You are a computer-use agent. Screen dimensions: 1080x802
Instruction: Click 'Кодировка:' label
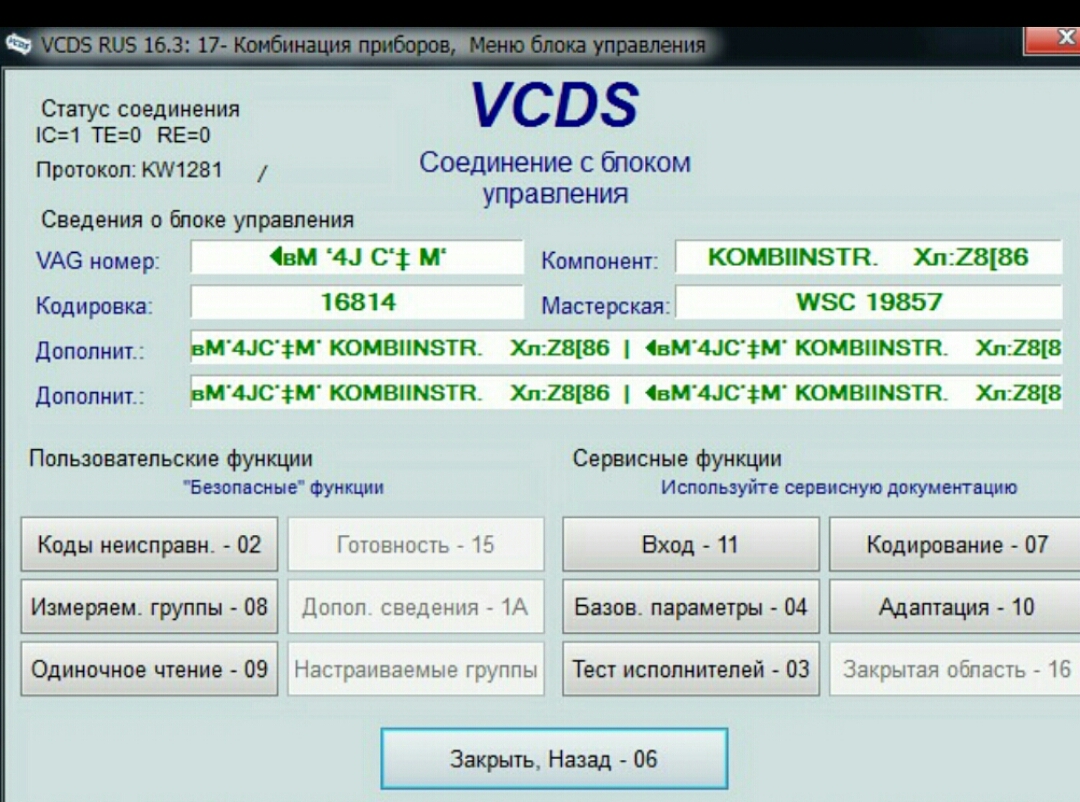[94, 306]
